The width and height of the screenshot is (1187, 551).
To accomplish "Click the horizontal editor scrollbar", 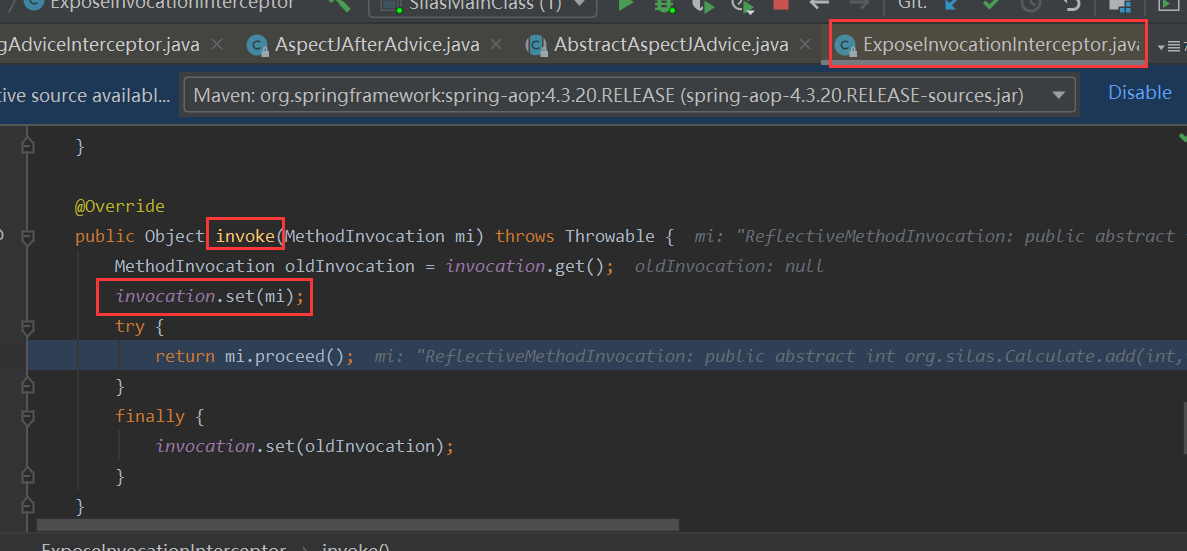I will [x=357, y=525].
